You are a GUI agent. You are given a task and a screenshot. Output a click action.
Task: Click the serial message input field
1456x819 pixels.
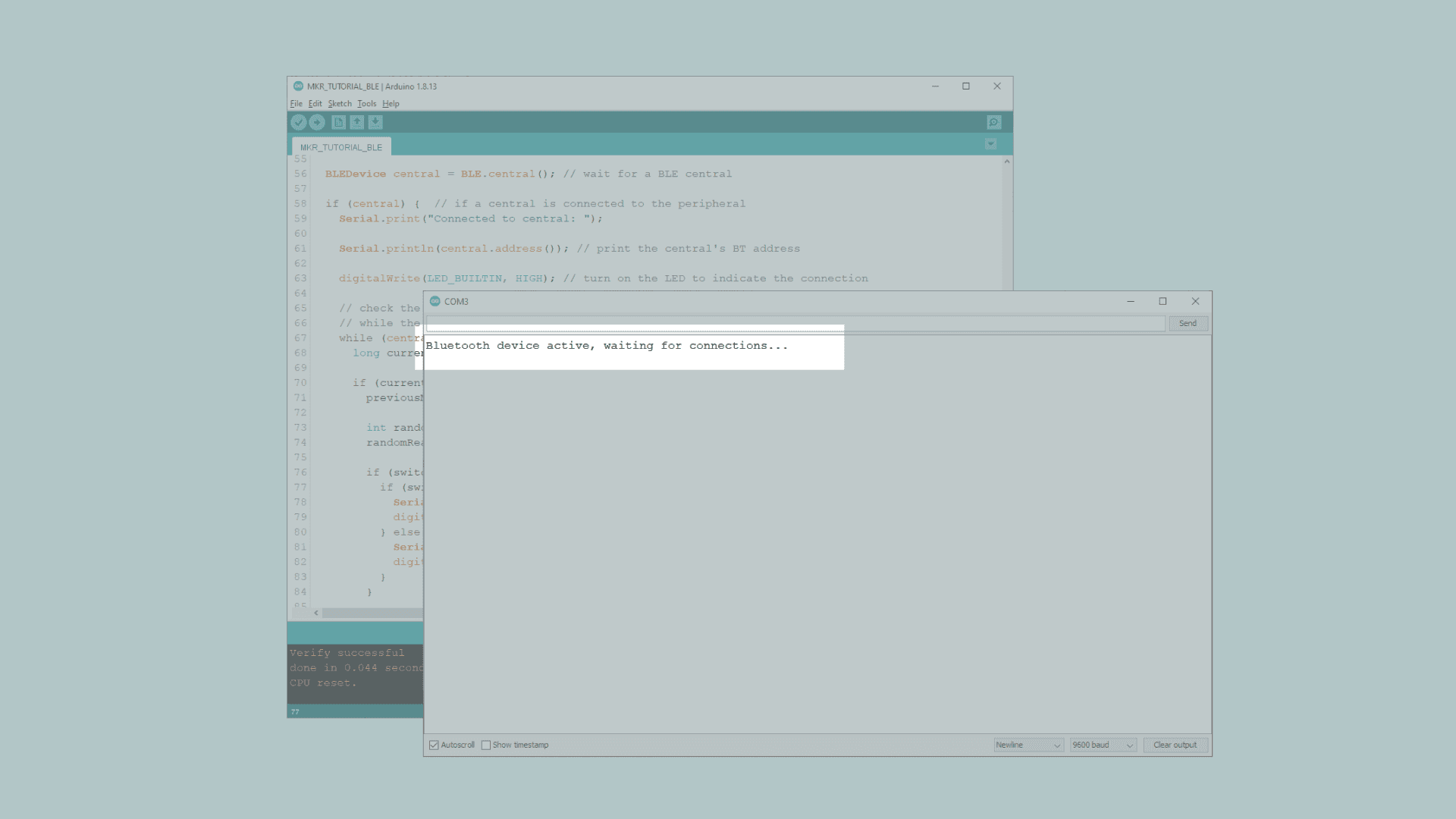[x=795, y=323]
